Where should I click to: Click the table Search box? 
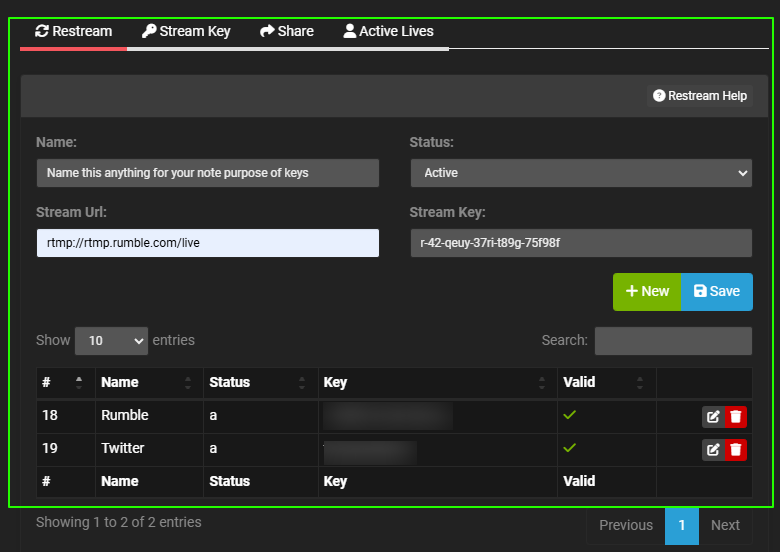point(673,340)
